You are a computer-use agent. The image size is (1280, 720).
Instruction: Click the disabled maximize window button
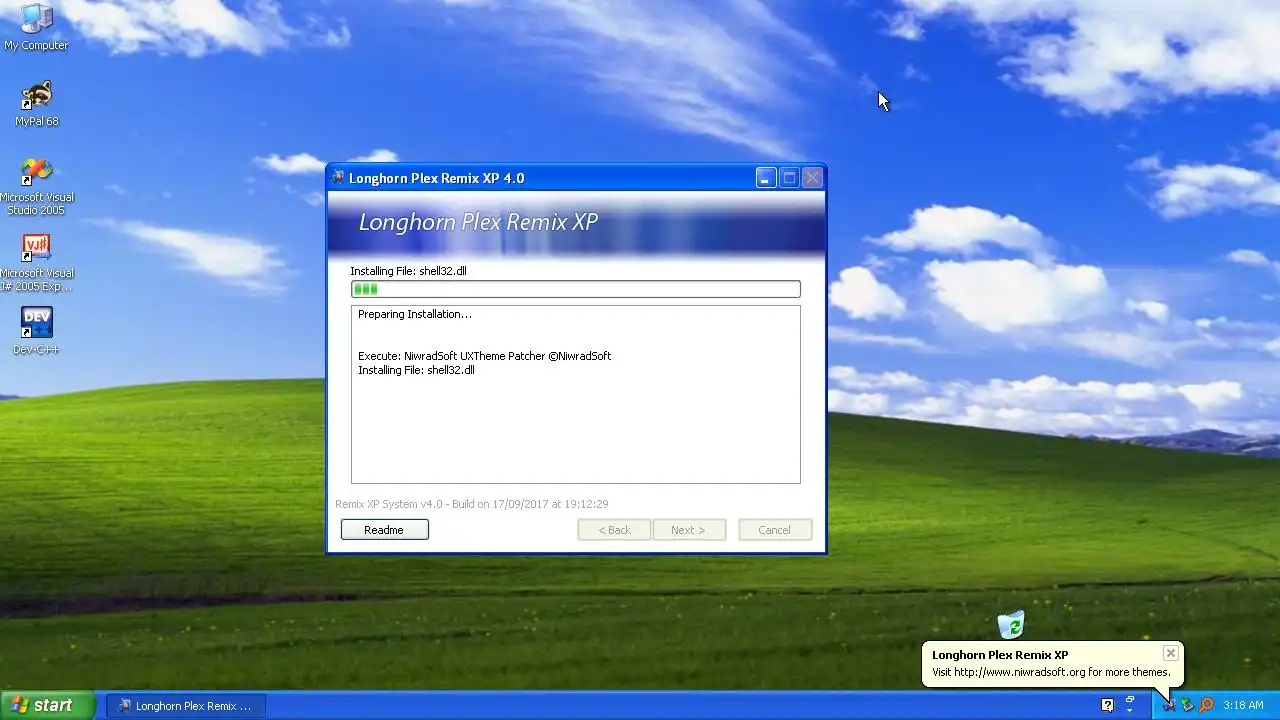pyautogui.click(x=789, y=178)
